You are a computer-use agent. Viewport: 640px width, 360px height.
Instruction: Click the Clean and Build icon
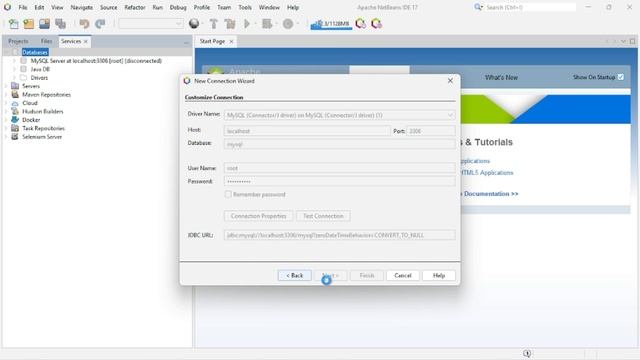click(x=230, y=24)
